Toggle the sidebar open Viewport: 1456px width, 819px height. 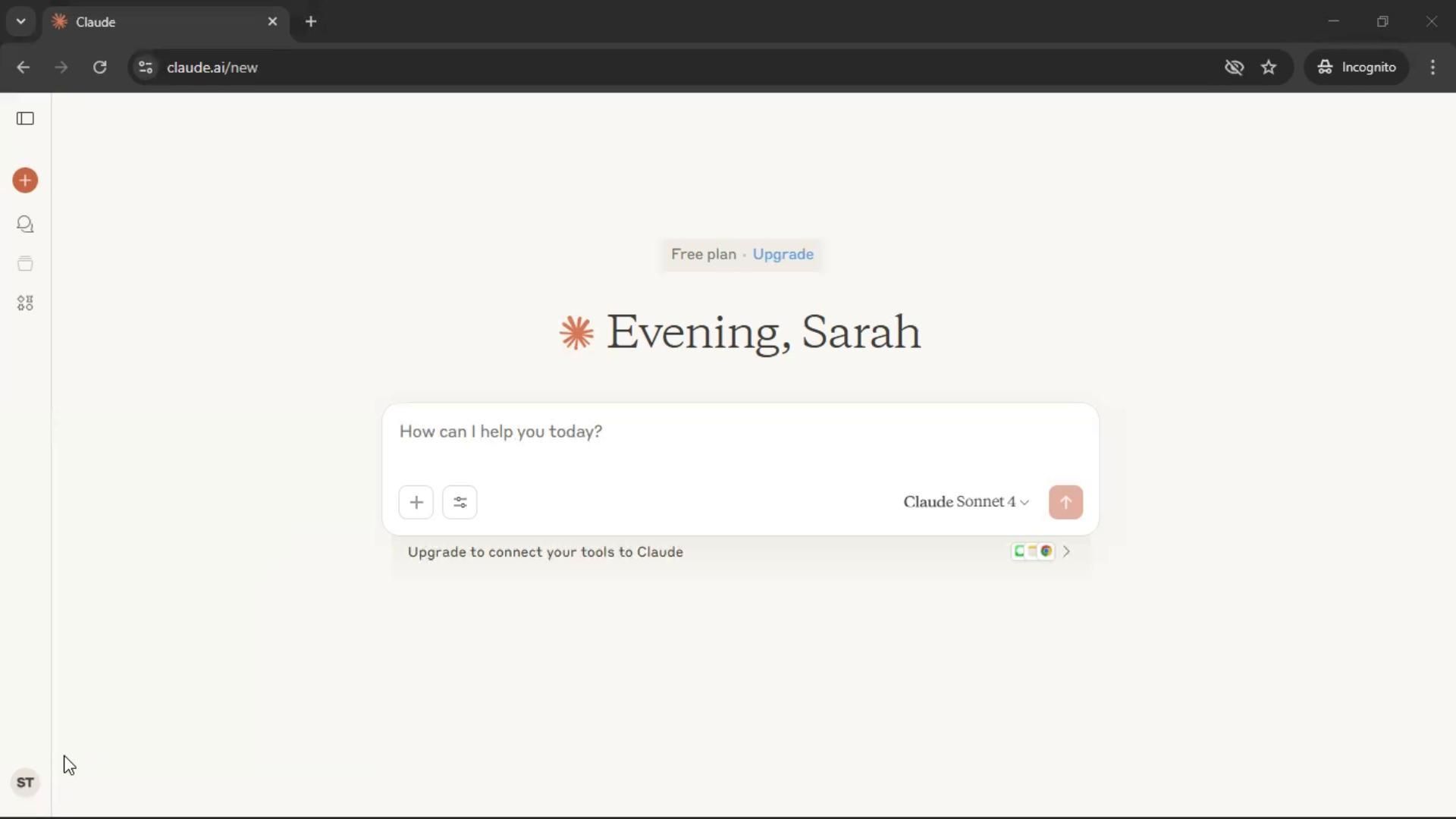point(25,118)
